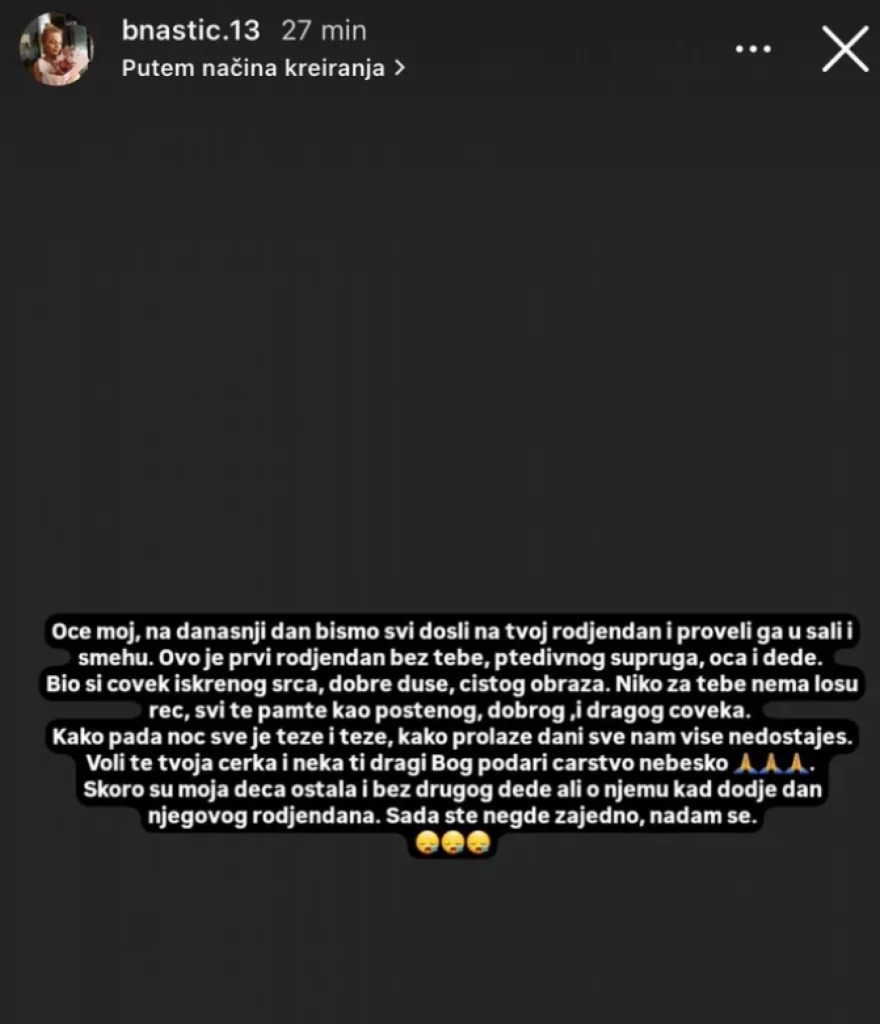
Task: Tap the chevron after Putem načina kreiranja
Action: [x=400, y=68]
